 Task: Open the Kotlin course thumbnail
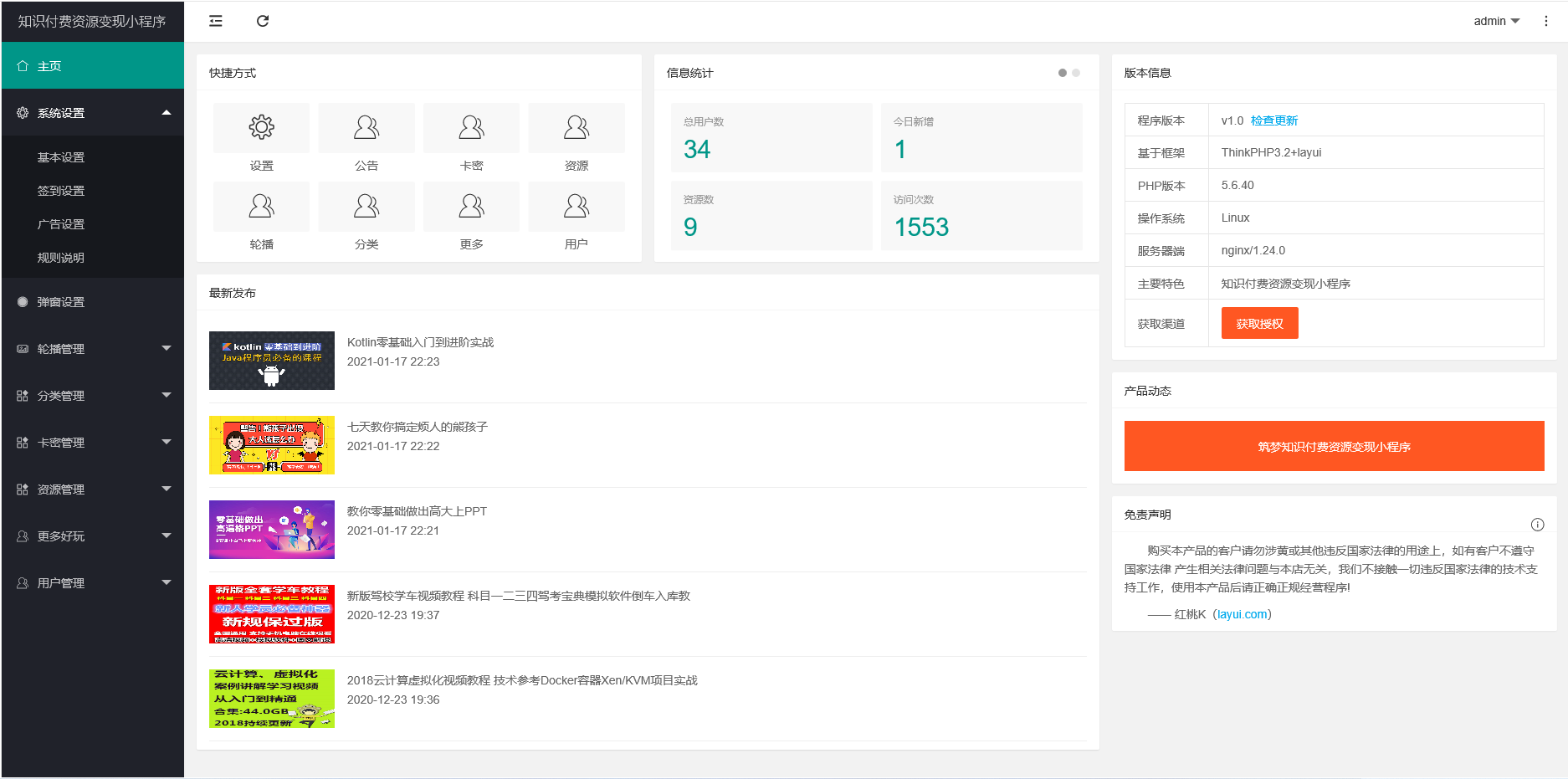tap(271, 360)
